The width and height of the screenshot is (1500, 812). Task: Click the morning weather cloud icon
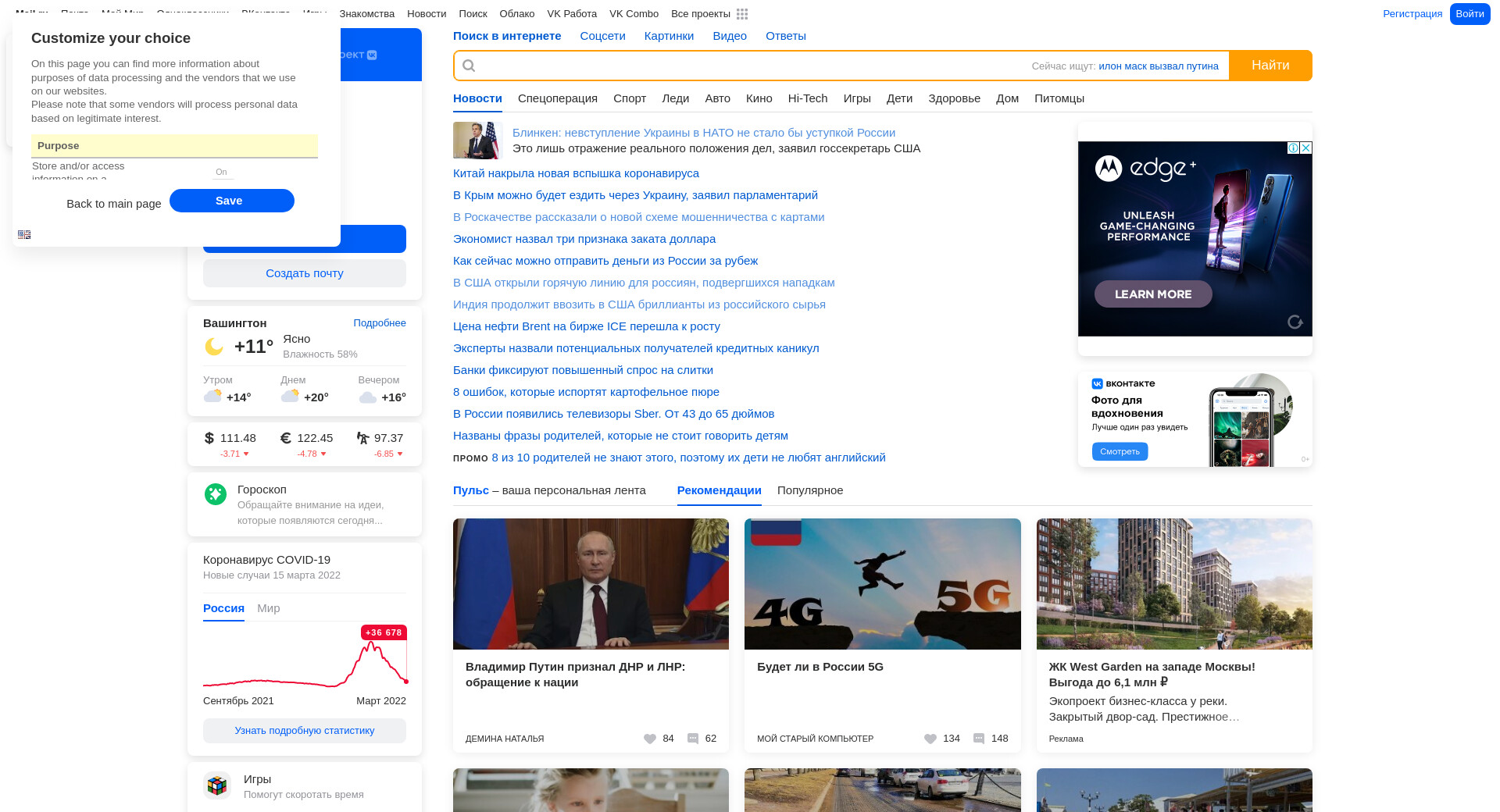pos(212,396)
